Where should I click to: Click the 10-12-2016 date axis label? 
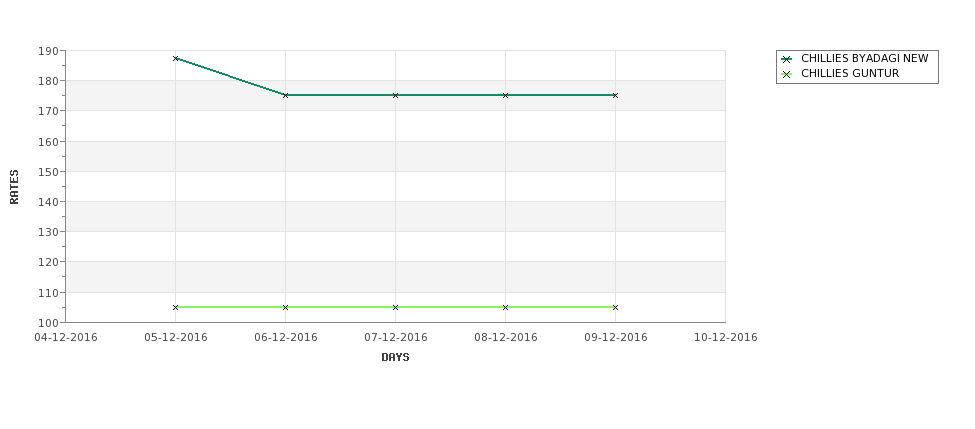click(x=726, y=337)
